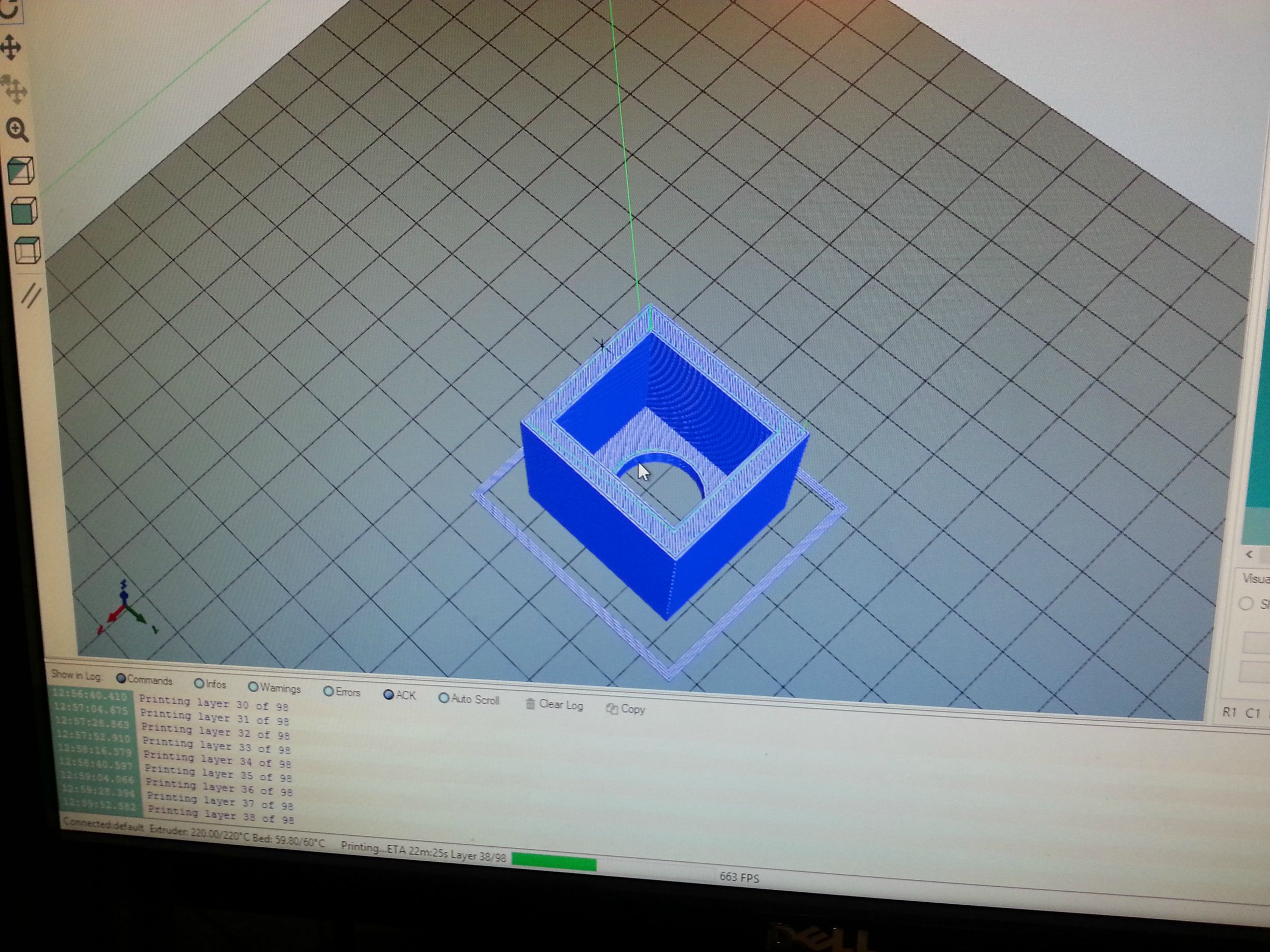Click timestamp 12:56:40.410 in the log
The width and height of the screenshot is (1270, 952).
point(90,695)
